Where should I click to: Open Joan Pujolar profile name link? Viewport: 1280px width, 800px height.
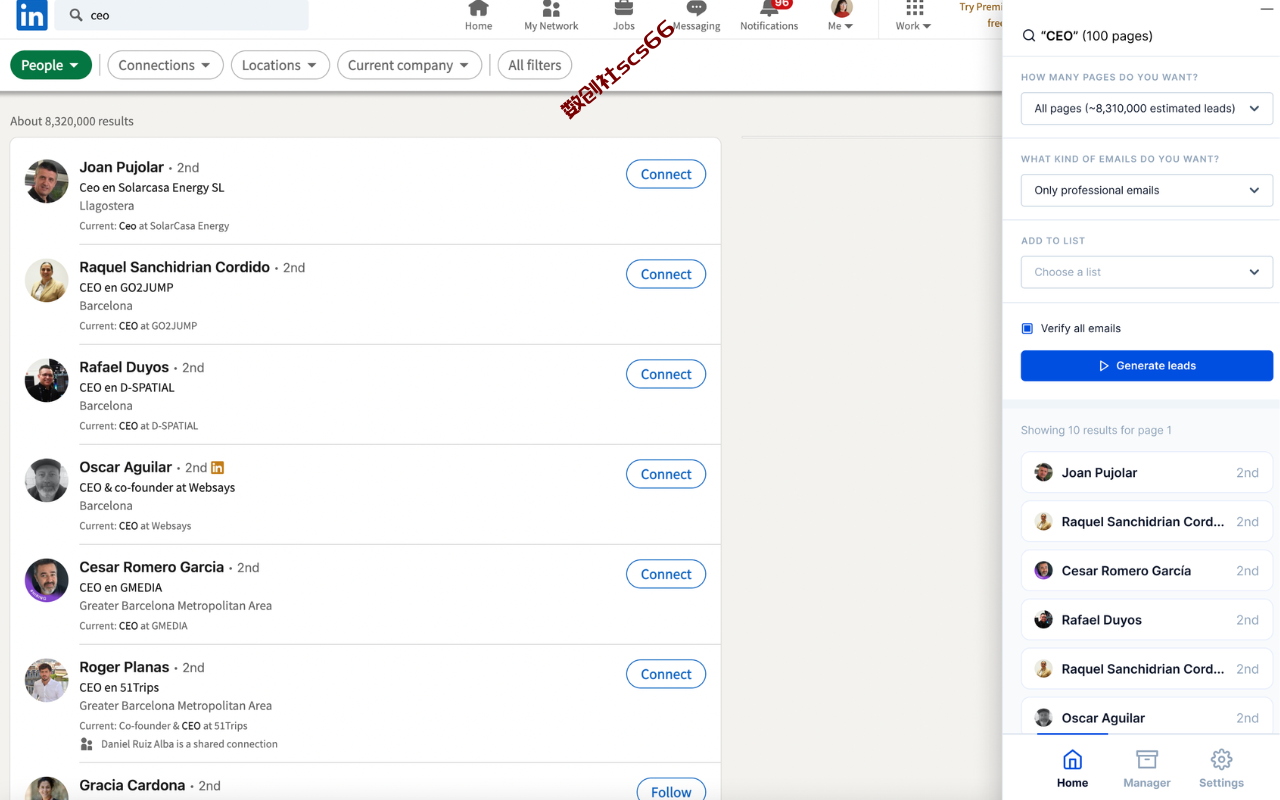[x=122, y=167]
